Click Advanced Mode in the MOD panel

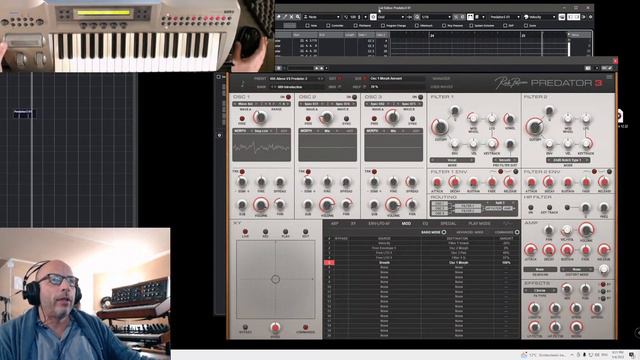click(470, 232)
